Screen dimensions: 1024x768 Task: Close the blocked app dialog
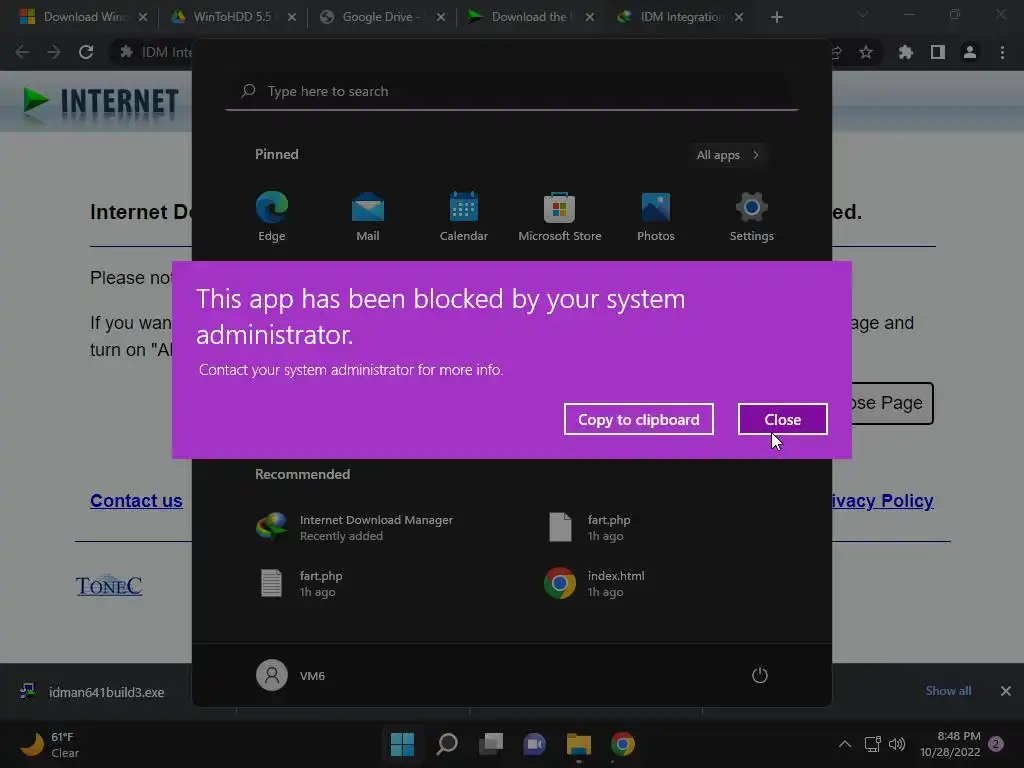point(782,419)
